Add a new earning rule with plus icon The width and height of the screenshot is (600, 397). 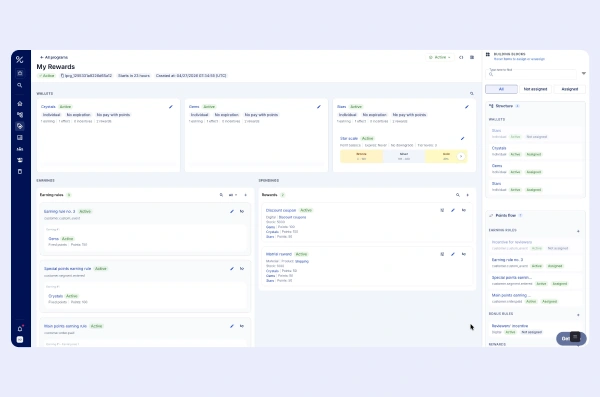click(x=246, y=195)
